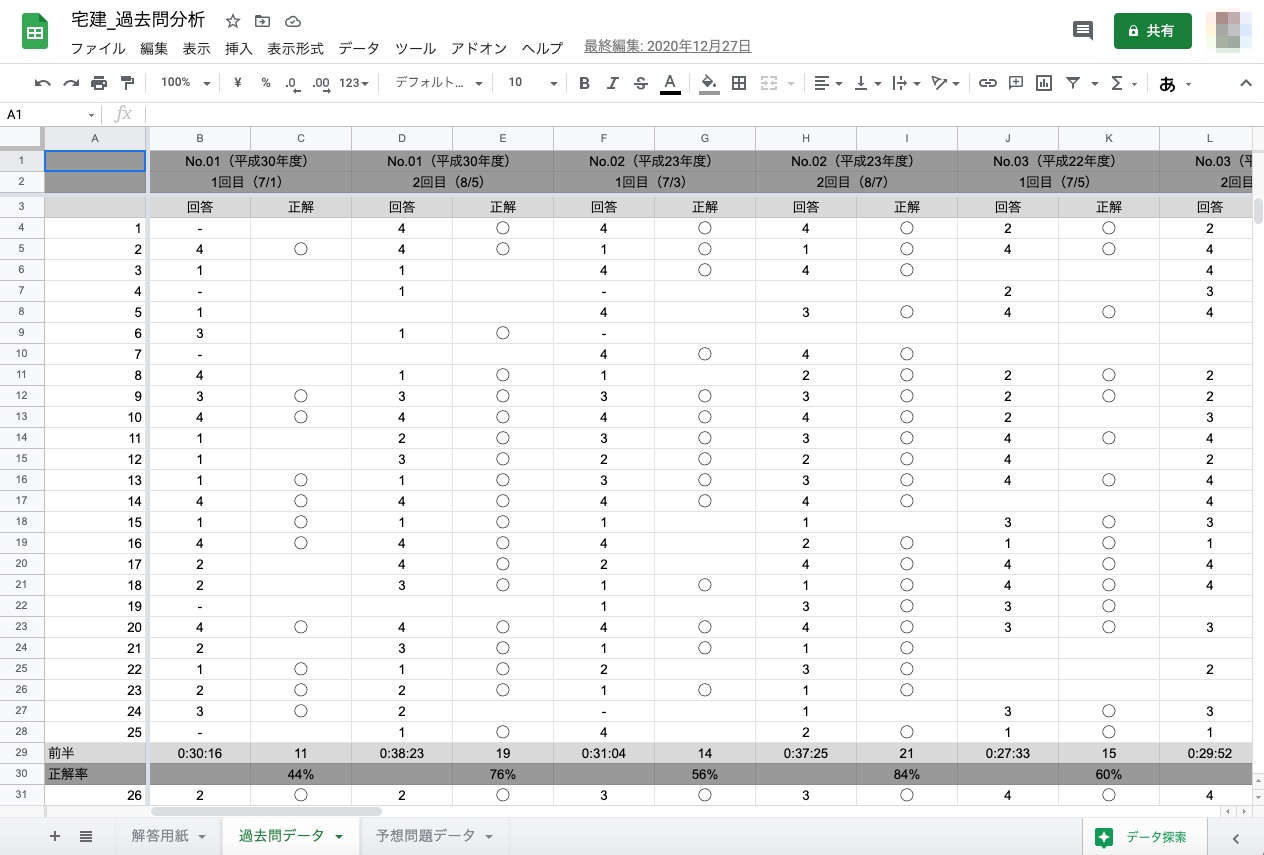Screen dimensions: 1264x855
Task: Select row 29 header
Action: point(22,752)
